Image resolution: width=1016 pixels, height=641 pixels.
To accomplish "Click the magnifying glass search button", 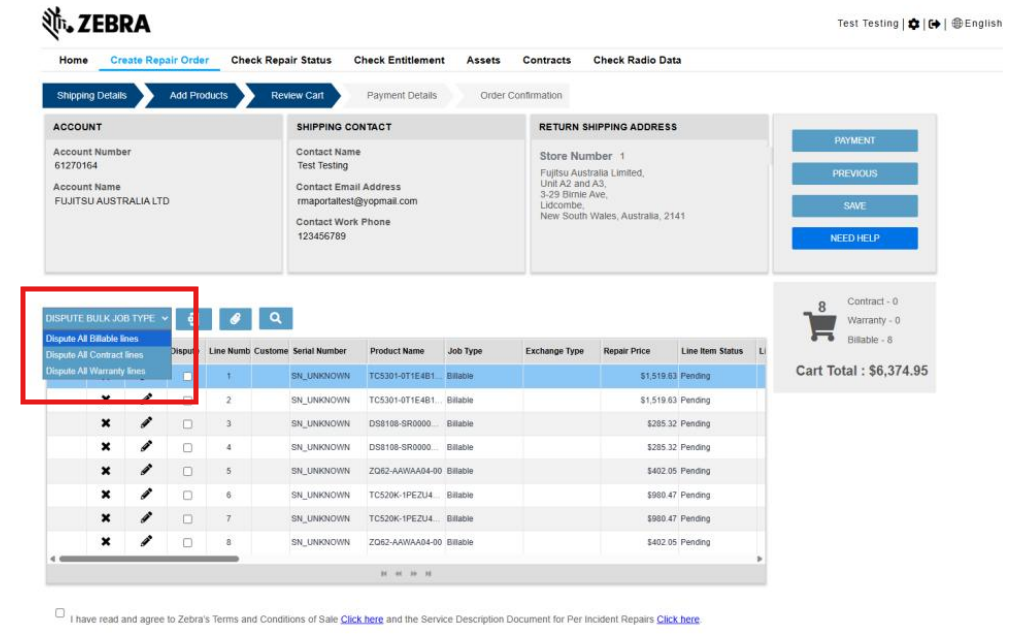I will coord(275,318).
